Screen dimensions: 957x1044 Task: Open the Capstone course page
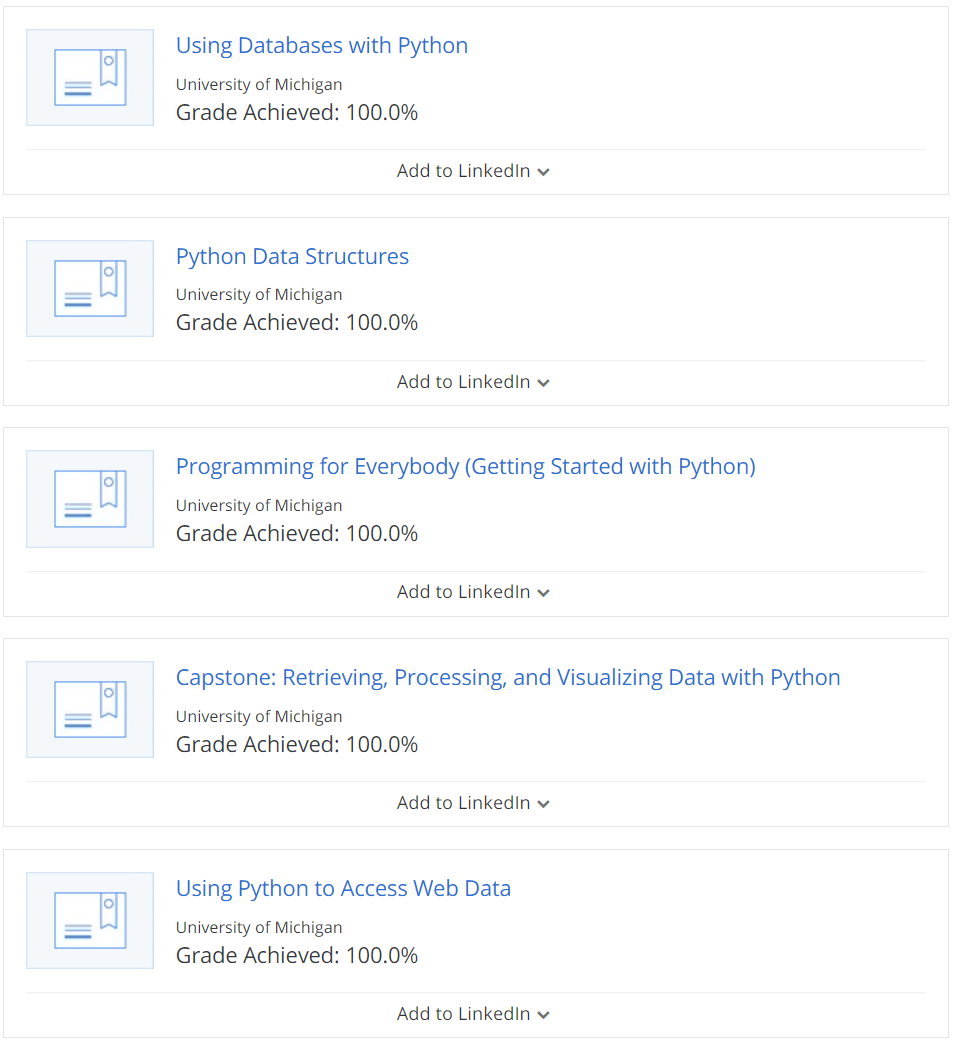[x=507, y=677]
